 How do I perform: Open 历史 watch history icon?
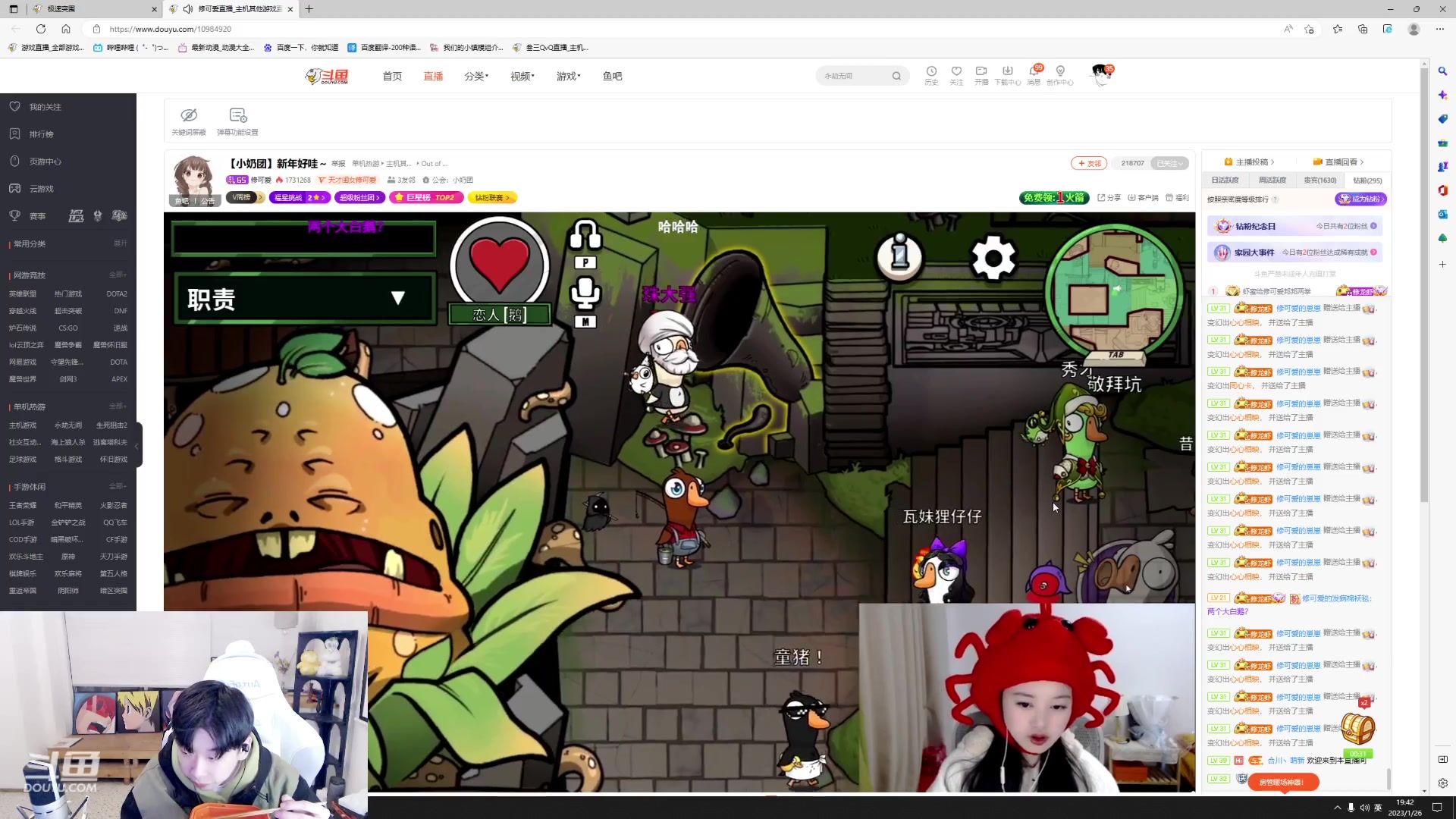click(931, 74)
